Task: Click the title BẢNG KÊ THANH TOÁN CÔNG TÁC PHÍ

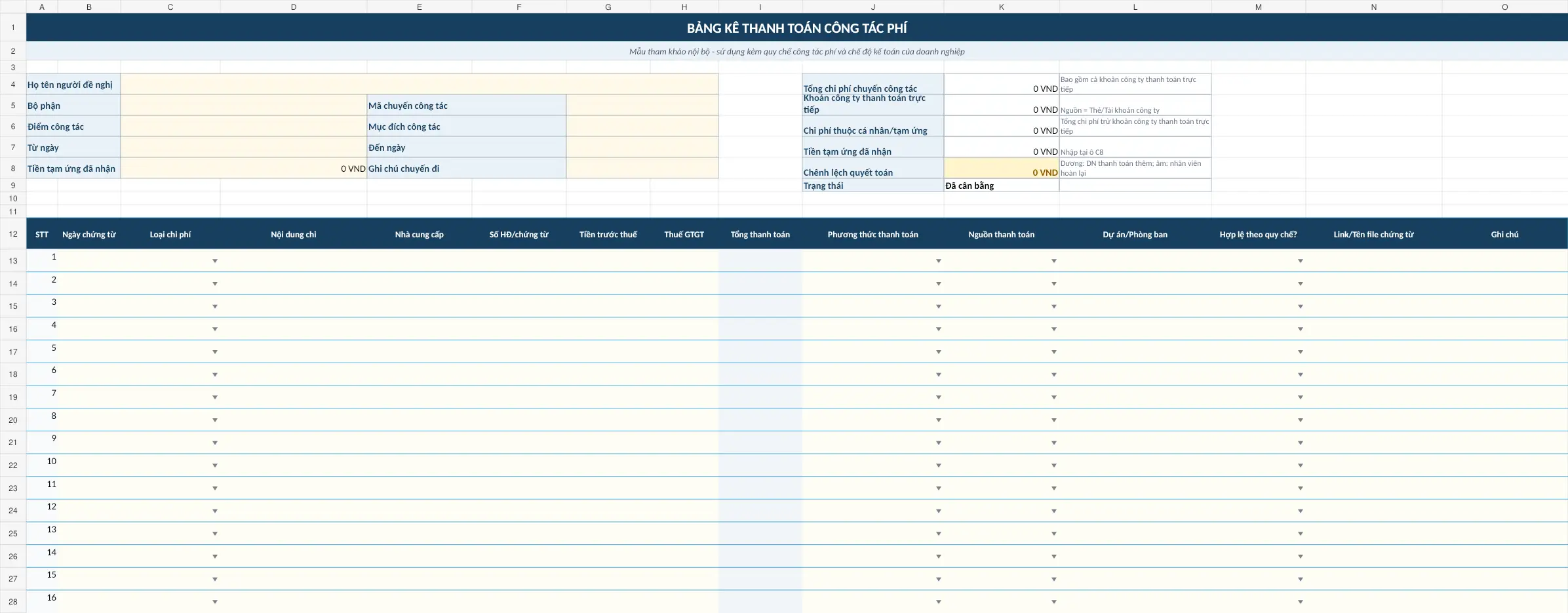Action: tap(797, 28)
